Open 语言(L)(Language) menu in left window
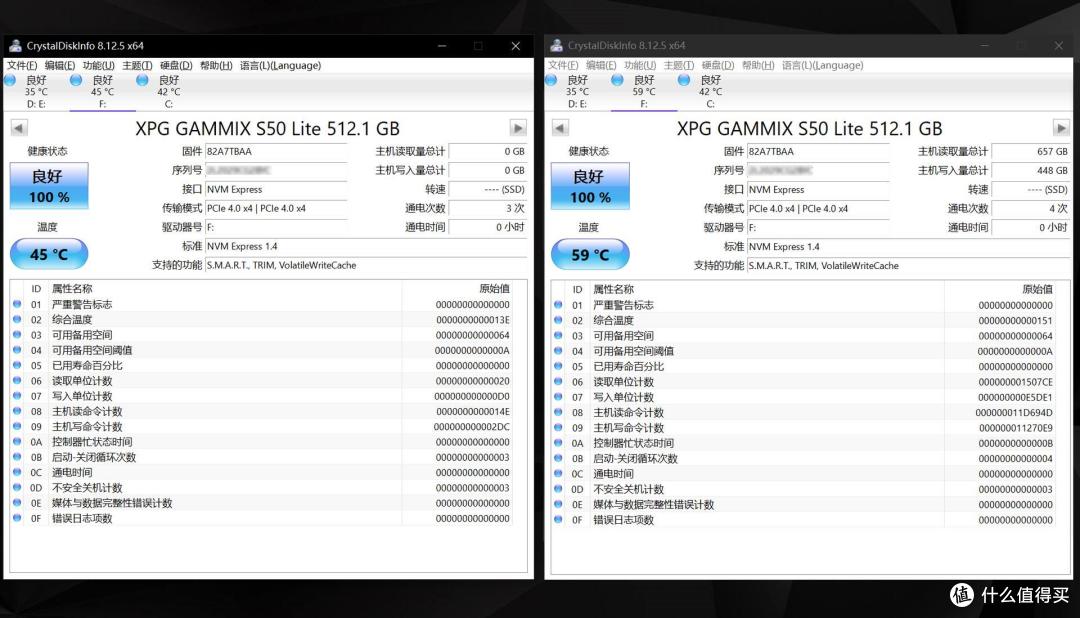1080x618 pixels. (280, 65)
